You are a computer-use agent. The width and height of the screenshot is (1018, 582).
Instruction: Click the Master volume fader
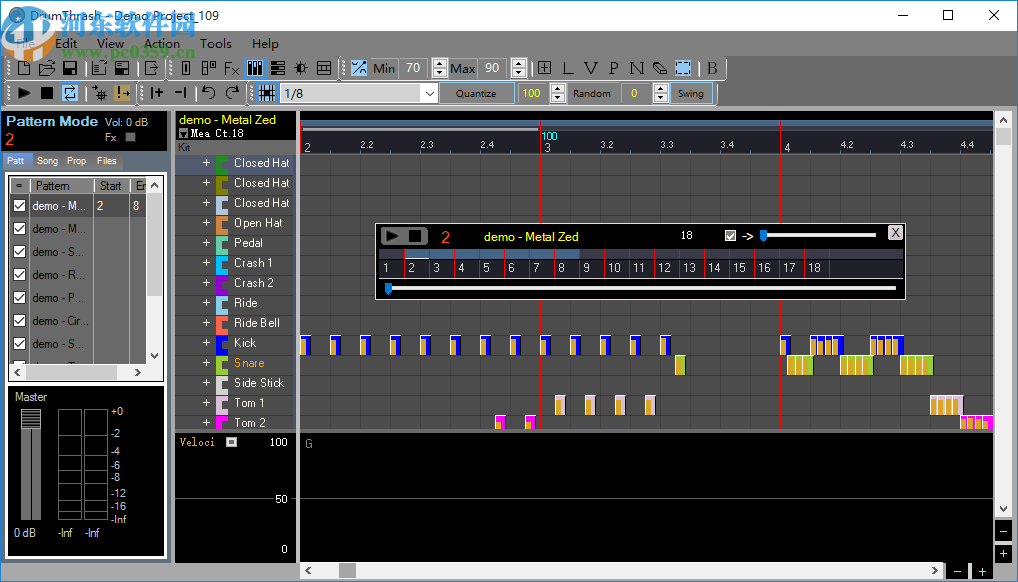(x=31, y=420)
